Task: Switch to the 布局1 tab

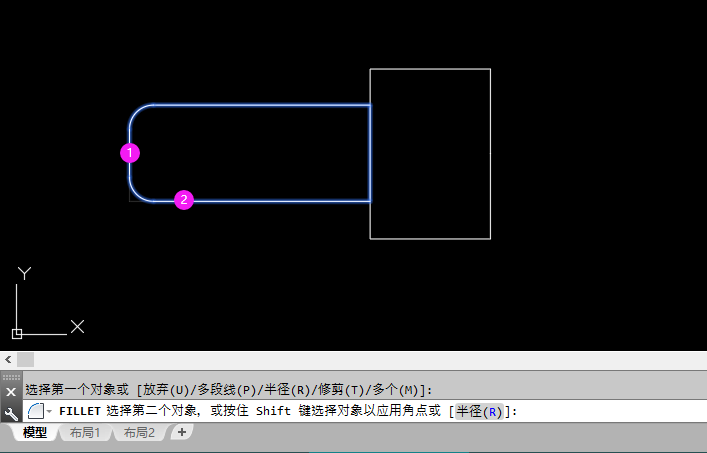Action: coord(85,433)
